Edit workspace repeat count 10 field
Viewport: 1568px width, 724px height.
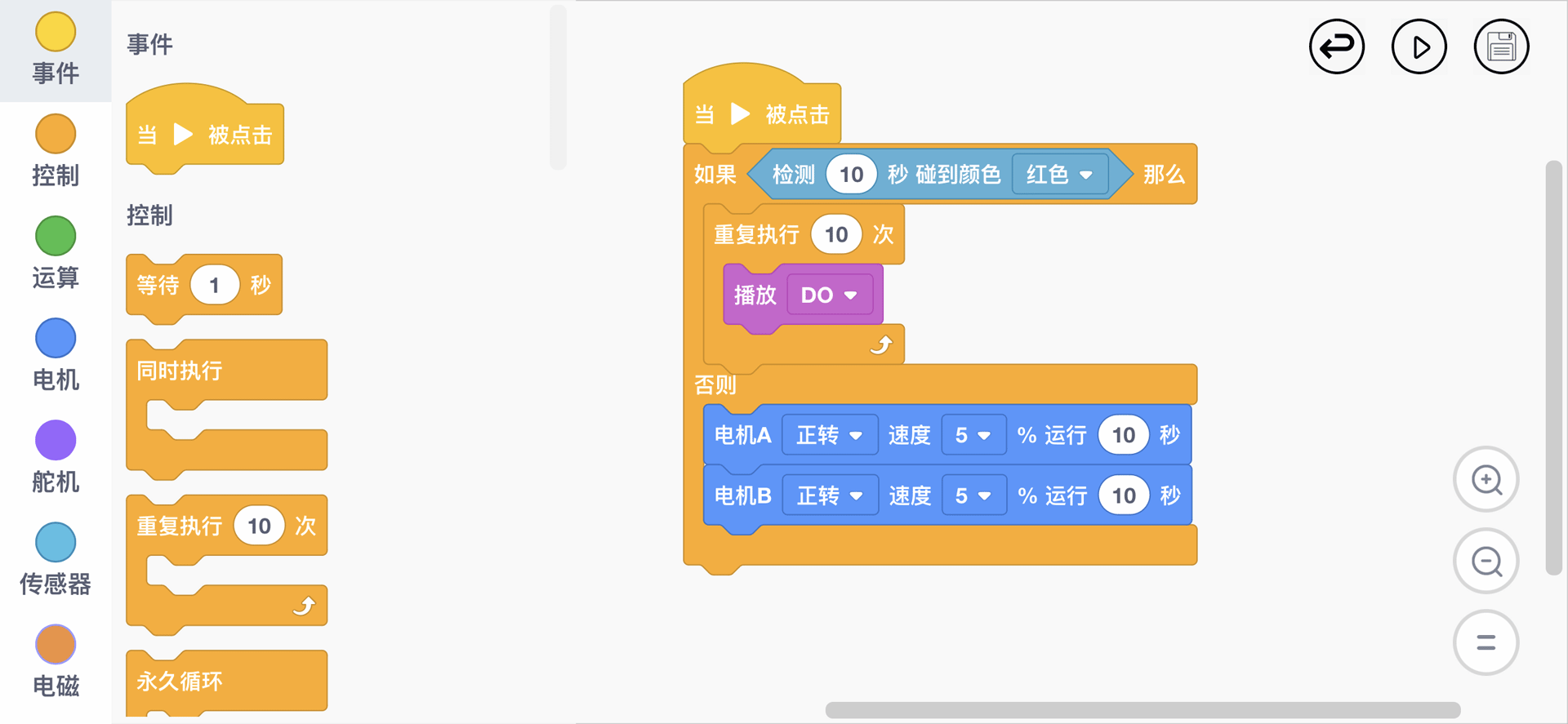[836, 234]
